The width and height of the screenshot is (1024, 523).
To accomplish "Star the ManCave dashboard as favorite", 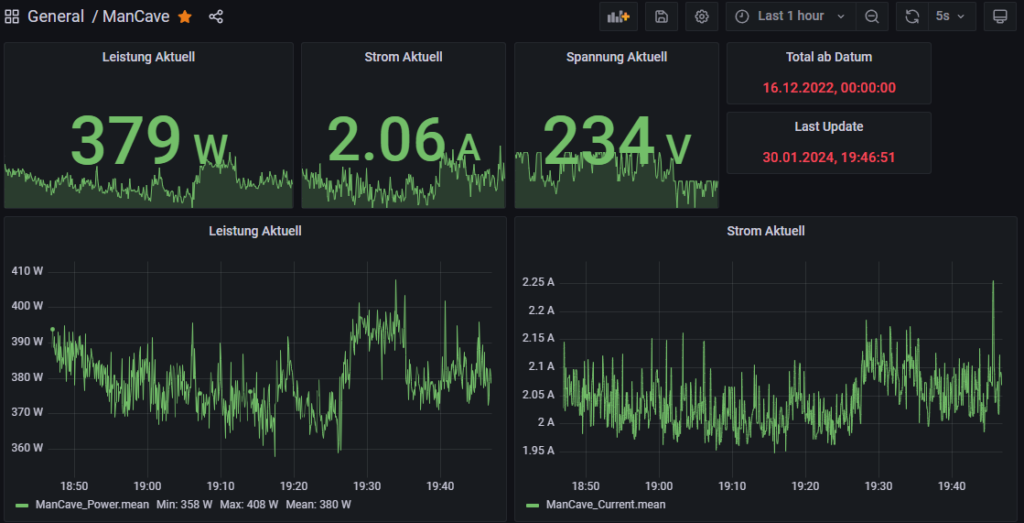I will [x=185, y=17].
